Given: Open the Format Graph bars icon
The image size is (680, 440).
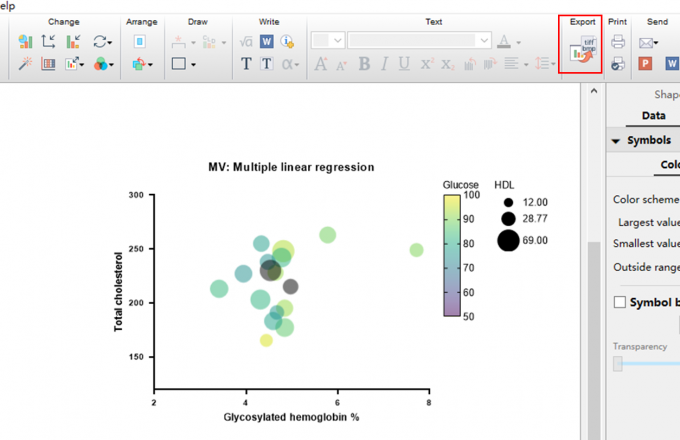Looking at the screenshot, I should pyautogui.click(x=72, y=42).
